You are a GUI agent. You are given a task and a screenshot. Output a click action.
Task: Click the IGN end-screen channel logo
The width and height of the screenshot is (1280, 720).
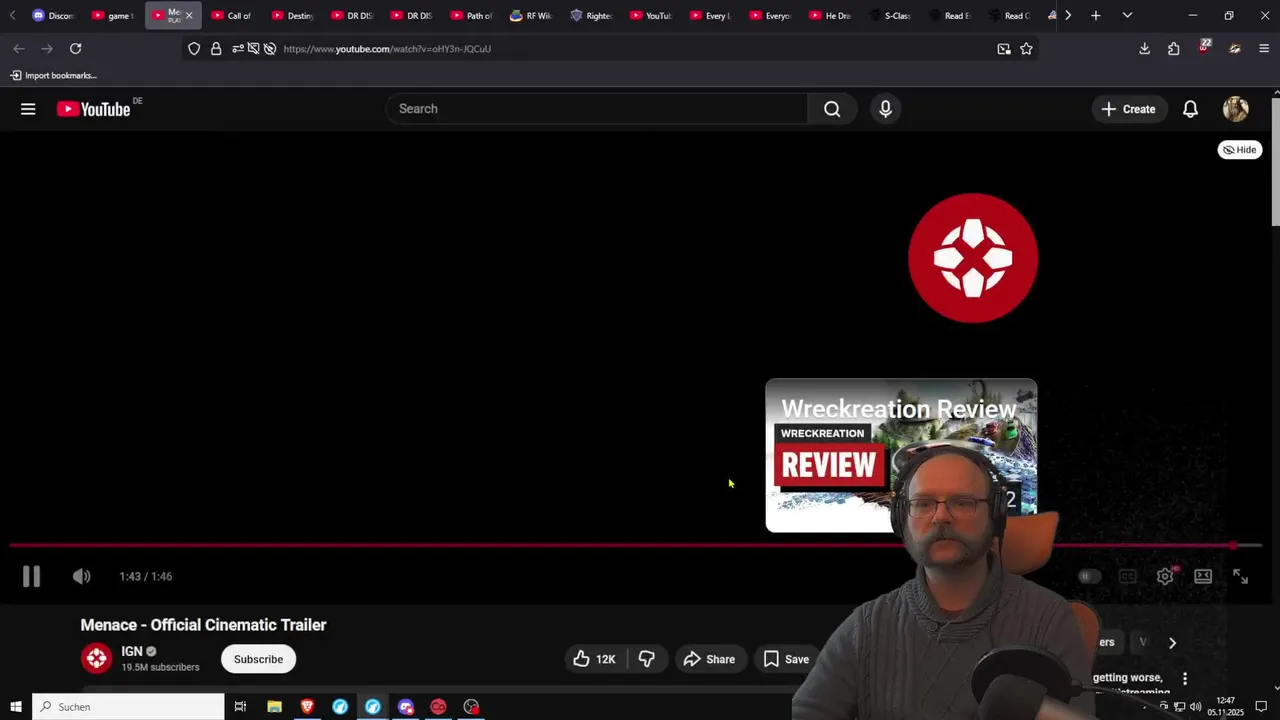pyautogui.click(x=973, y=258)
